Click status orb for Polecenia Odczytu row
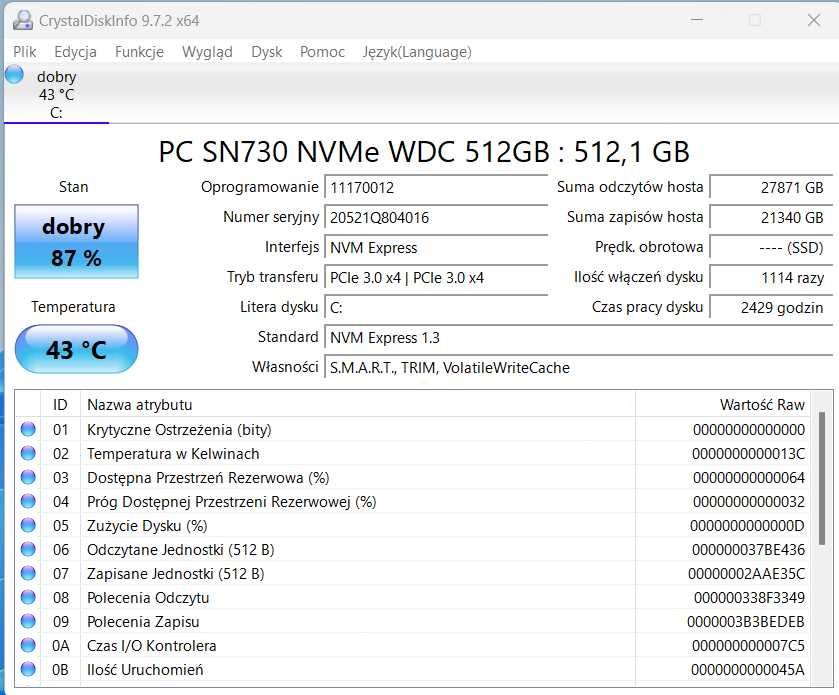This screenshot has height=695, width=839. click(28, 597)
